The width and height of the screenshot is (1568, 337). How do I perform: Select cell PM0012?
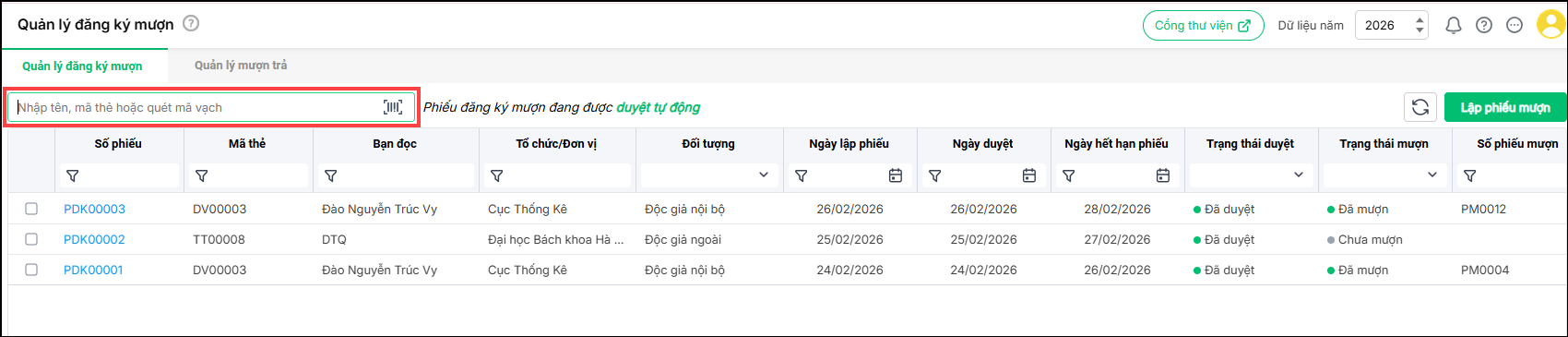pos(1483,209)
